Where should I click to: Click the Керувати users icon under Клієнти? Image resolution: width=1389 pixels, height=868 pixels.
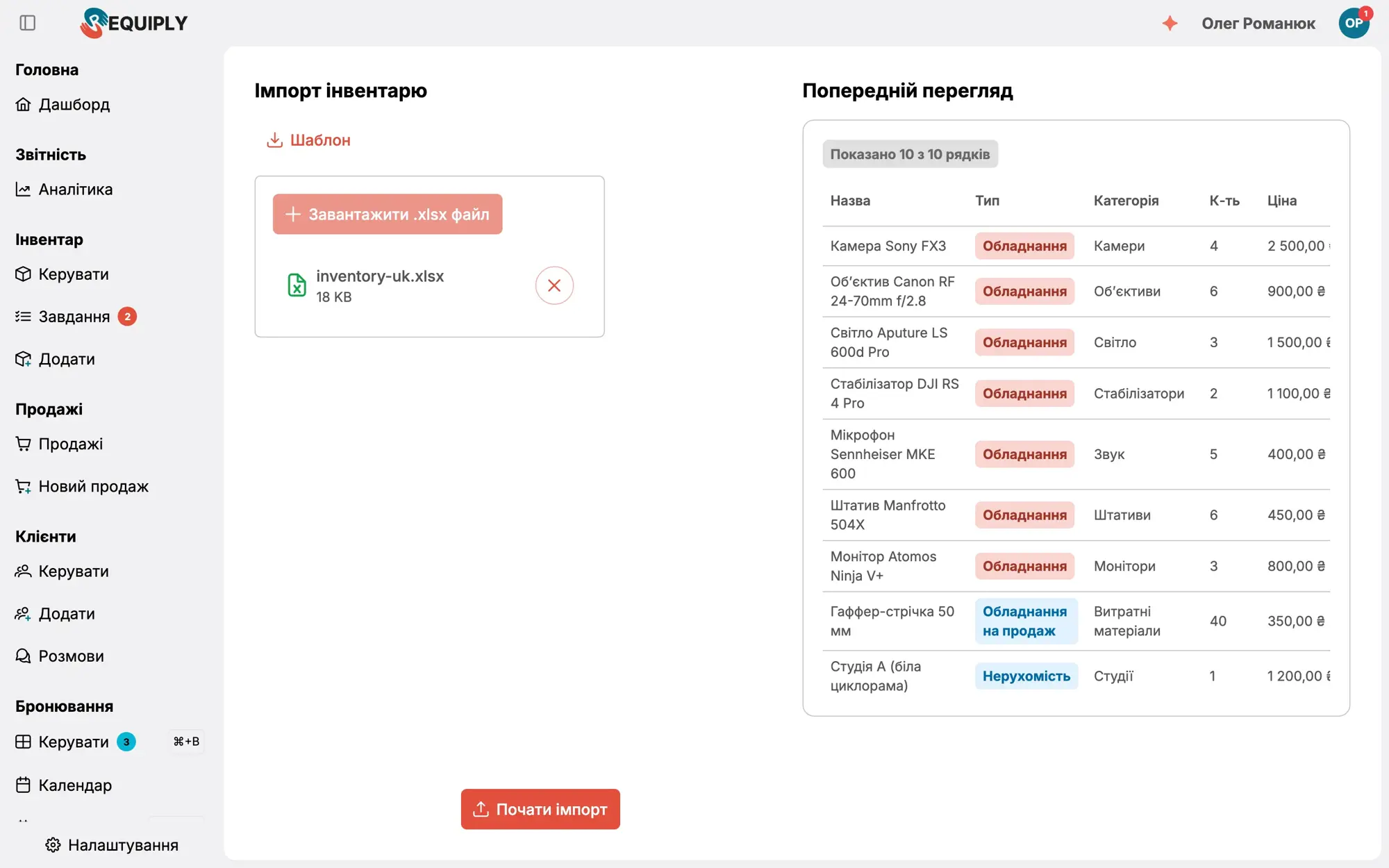coord(24,571)
